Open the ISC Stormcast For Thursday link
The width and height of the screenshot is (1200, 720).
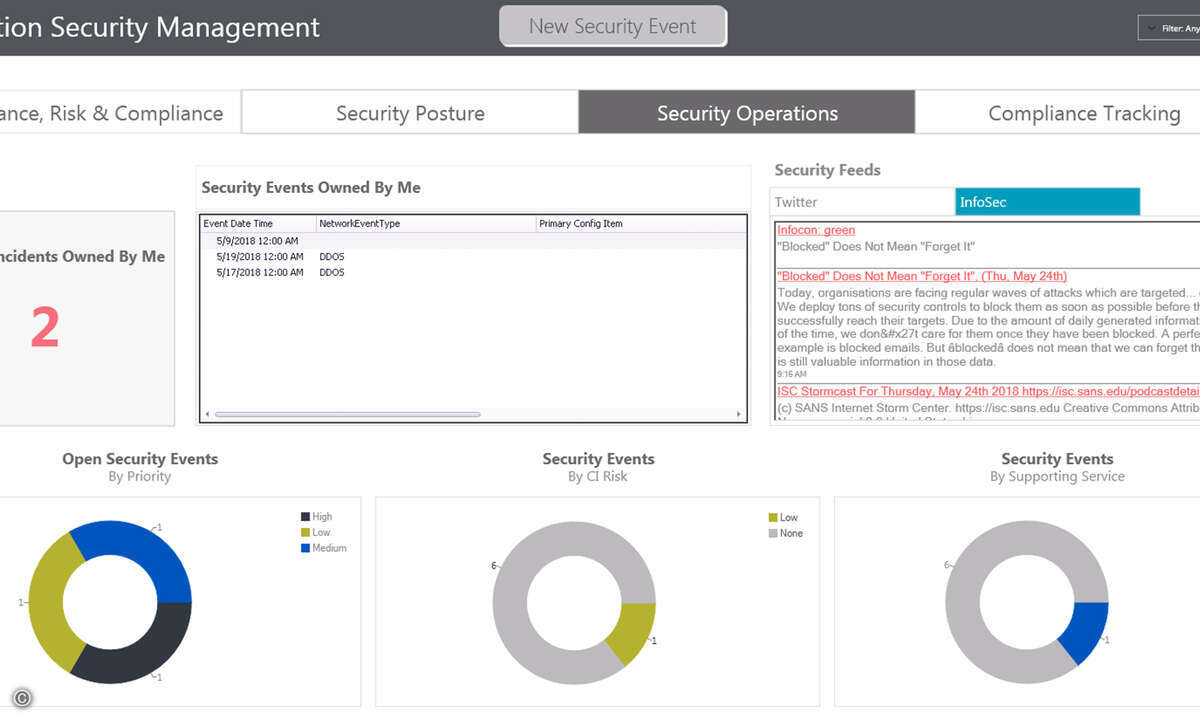[988, 391]
